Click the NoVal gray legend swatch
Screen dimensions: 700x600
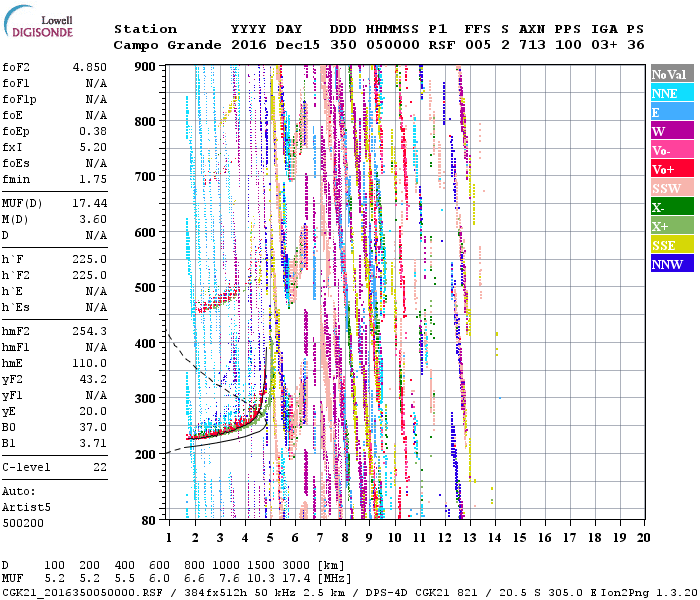[672, 74]
